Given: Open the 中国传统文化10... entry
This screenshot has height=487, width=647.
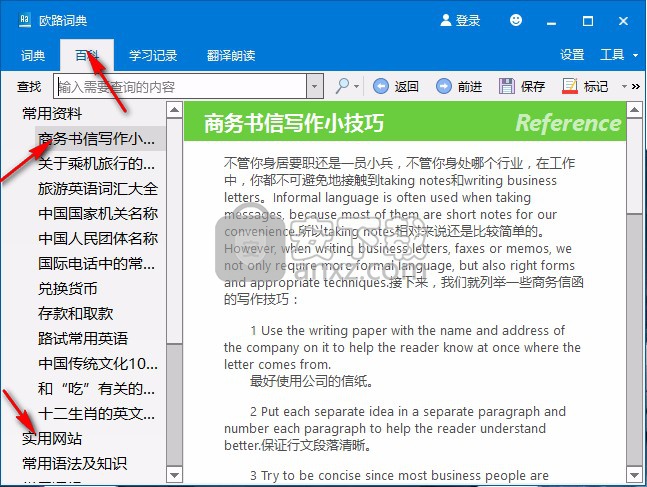Looking at the screenshot, I should [x=98, y=364].
